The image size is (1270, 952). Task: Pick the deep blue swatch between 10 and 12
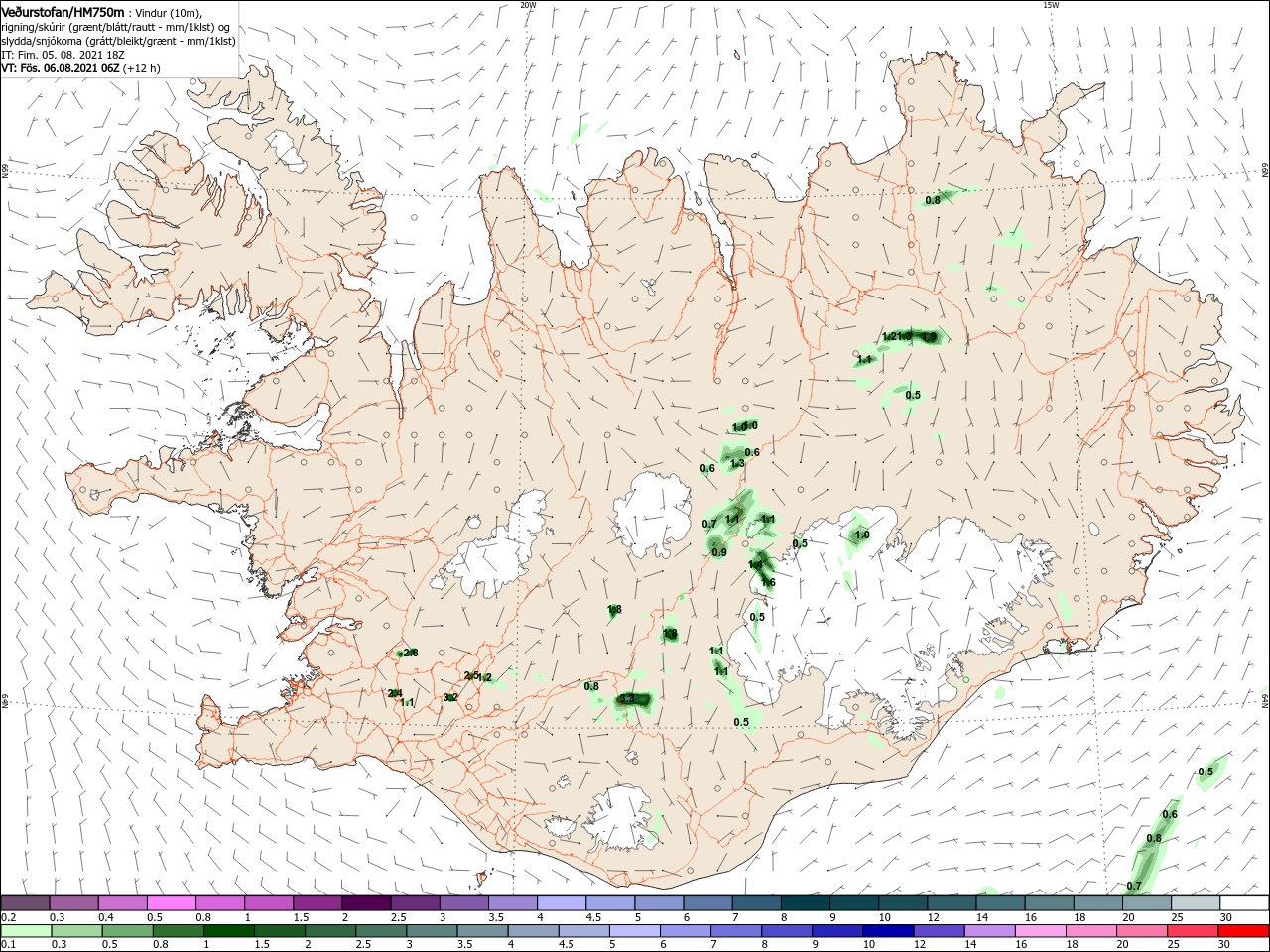[x=887, y=931]
